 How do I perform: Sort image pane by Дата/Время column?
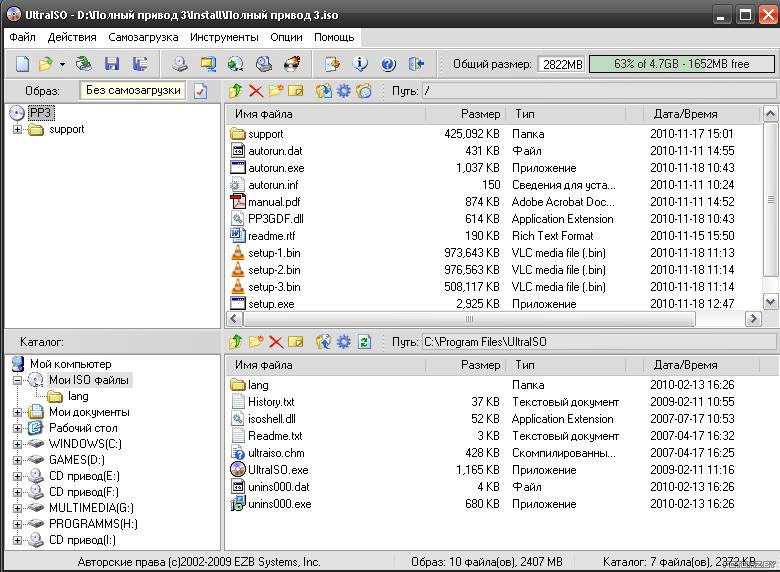[x=701, y=114]
